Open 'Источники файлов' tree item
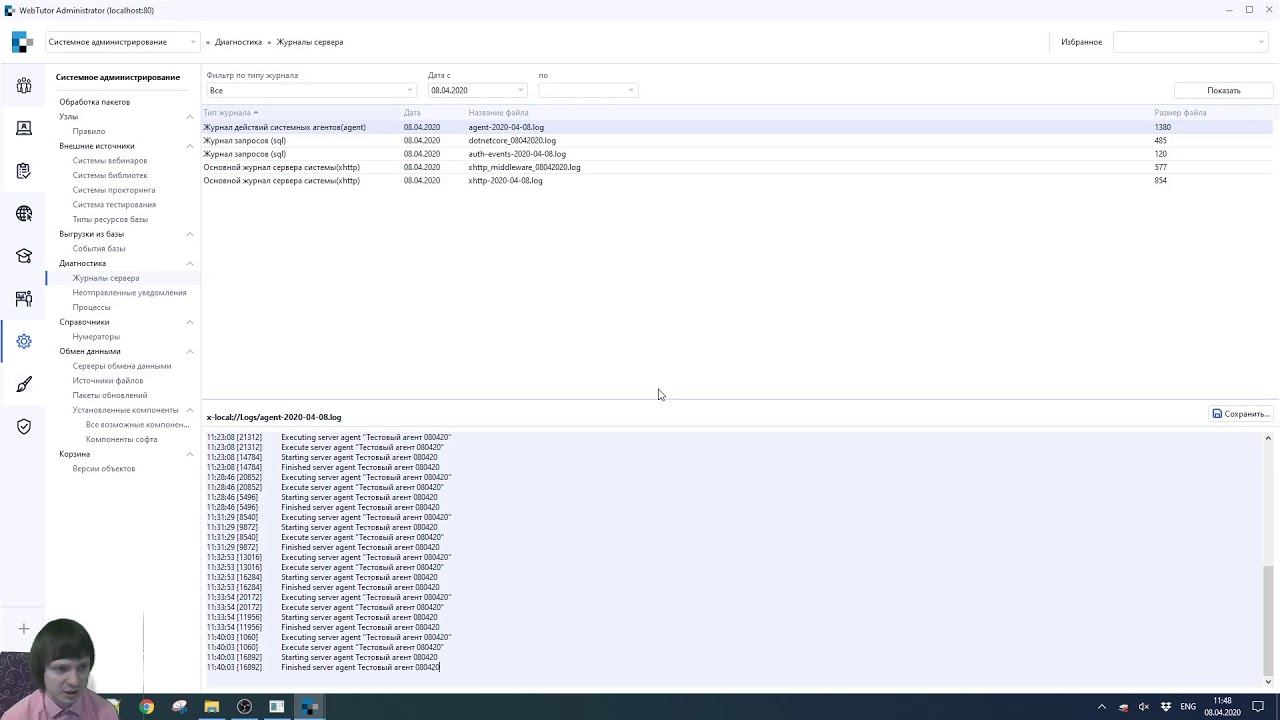The height and width of the screenshot is (720, 1280). pos(108,381)
